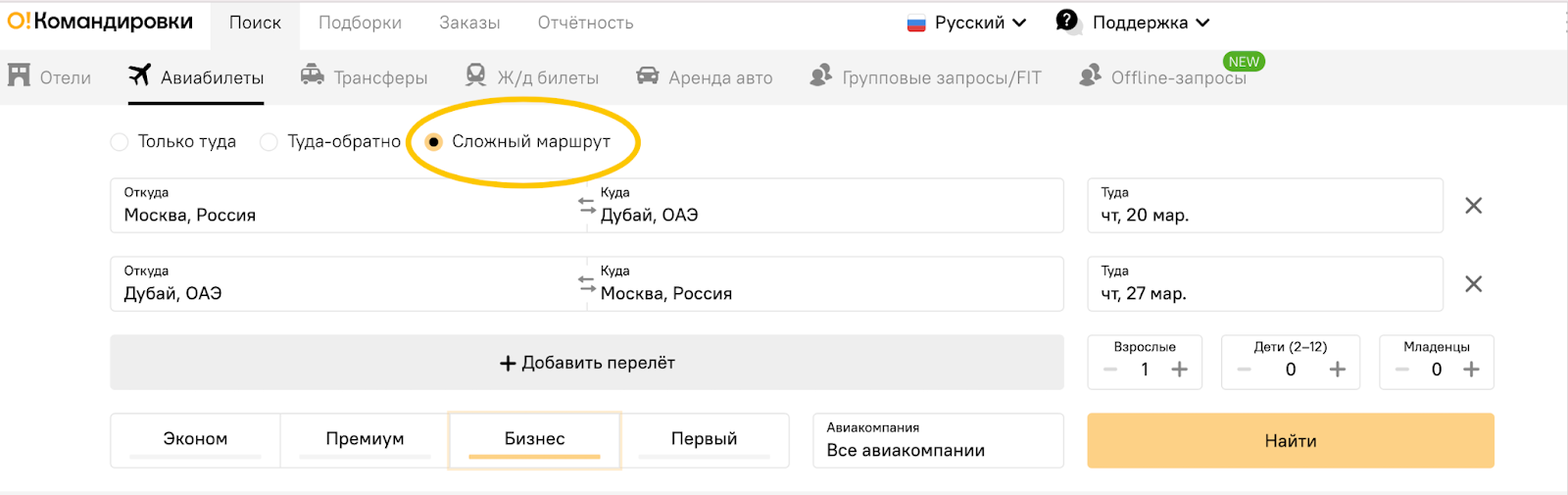1568x495 pixels.
Task: Increase the Взрослые passenger count
Action: point(1179,370)
